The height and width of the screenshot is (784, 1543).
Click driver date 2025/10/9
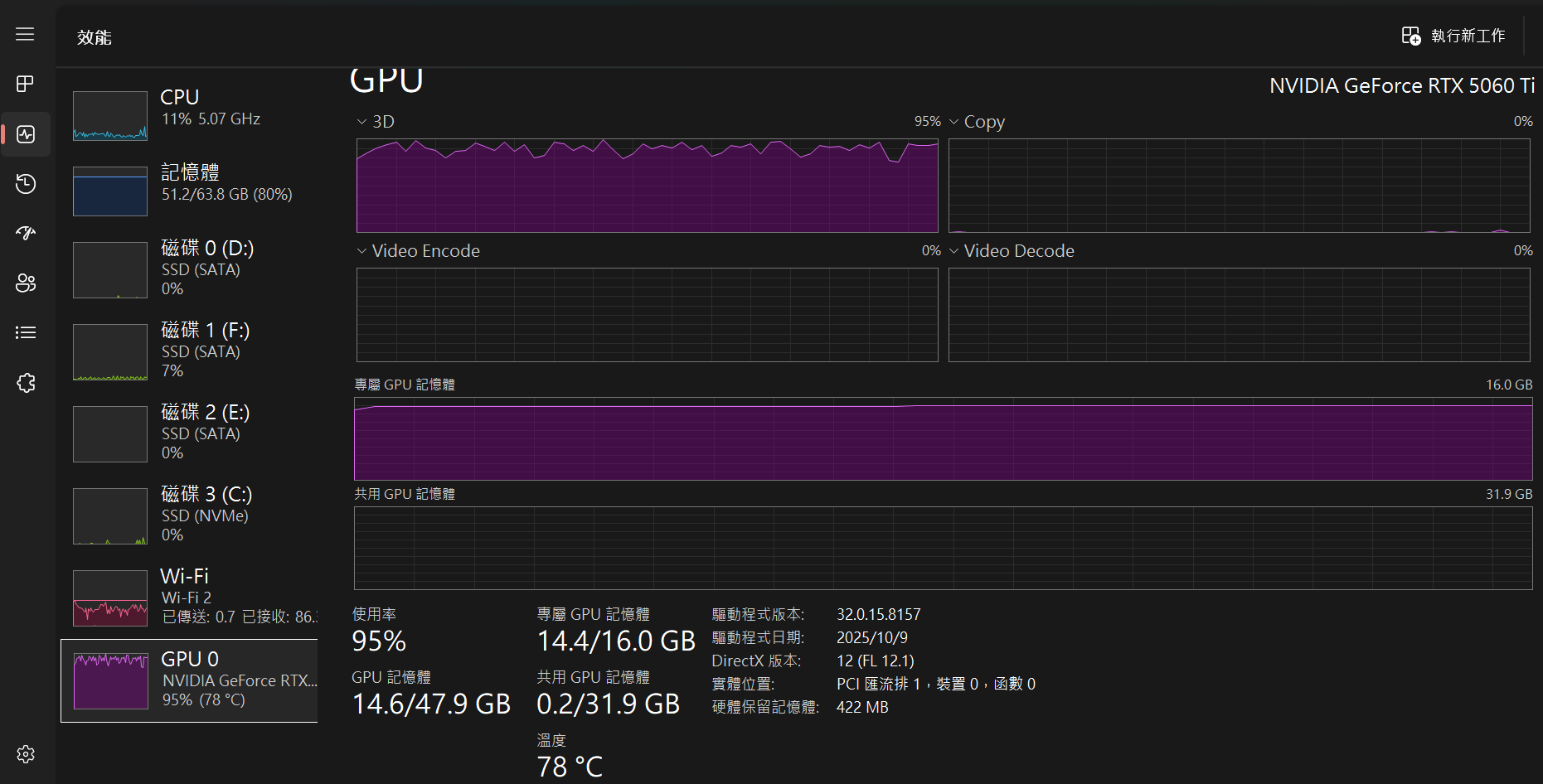[x=871, y=637]
